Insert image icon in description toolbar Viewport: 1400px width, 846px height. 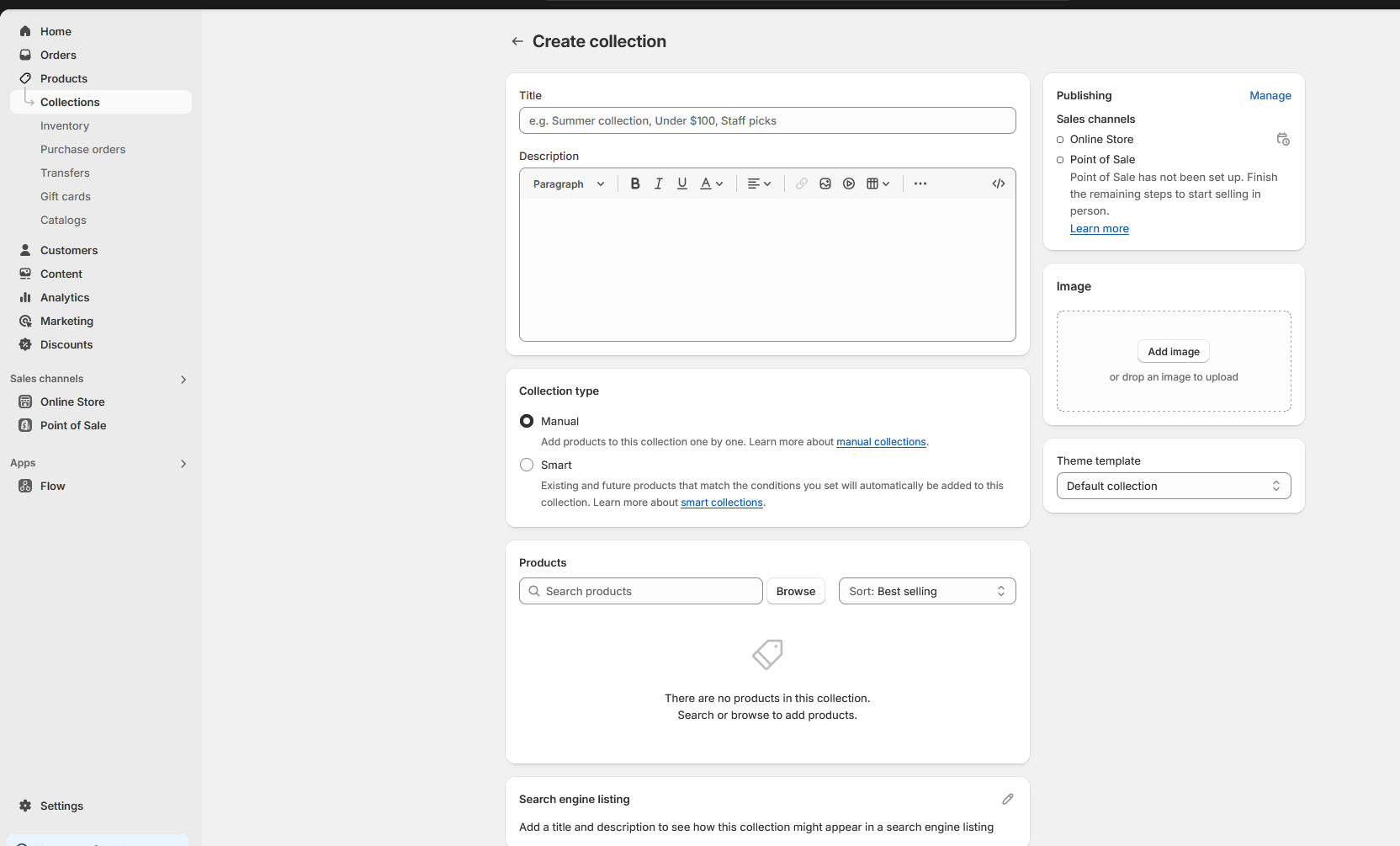point(825,184)
